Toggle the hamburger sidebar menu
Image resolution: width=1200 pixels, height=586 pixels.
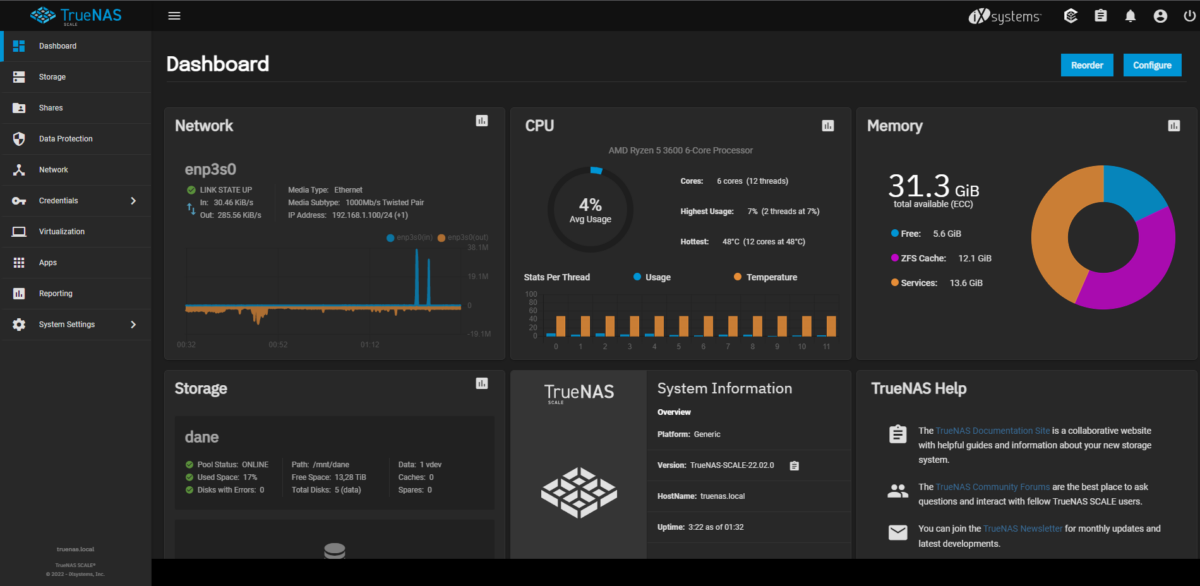(x=174, y=16)
